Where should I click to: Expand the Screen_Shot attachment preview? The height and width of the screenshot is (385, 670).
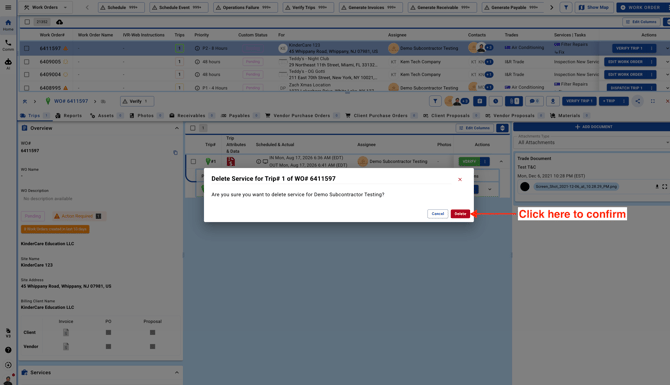(664, 187)
